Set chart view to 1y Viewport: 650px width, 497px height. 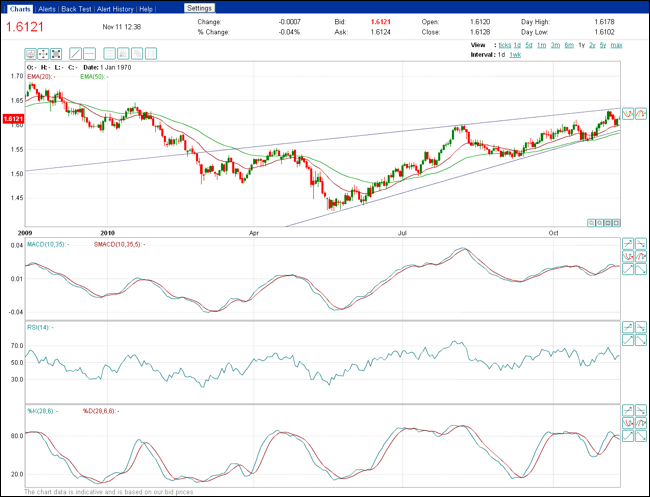(582, 45)
